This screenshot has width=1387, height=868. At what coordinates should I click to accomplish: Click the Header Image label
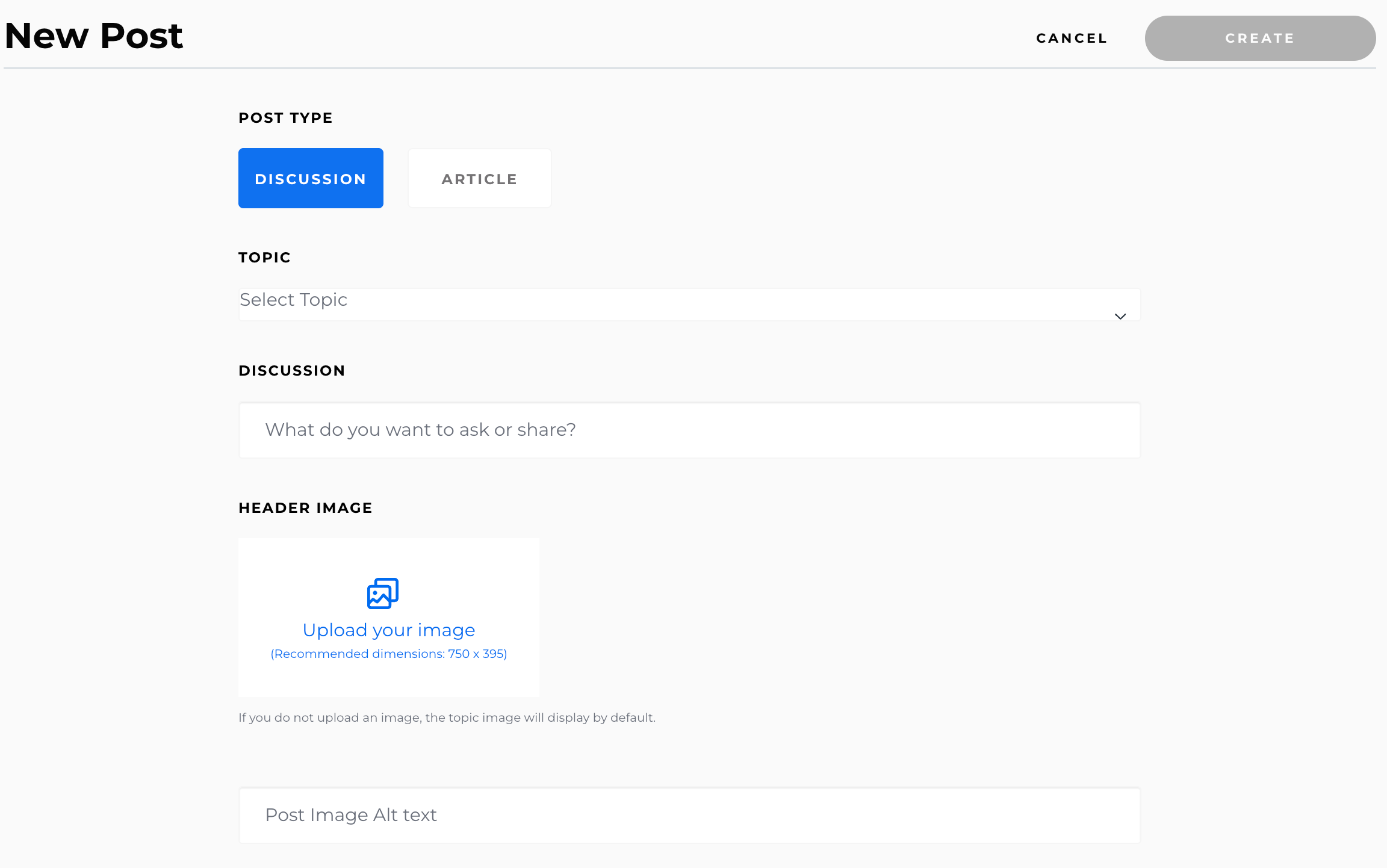coord(305,508)
